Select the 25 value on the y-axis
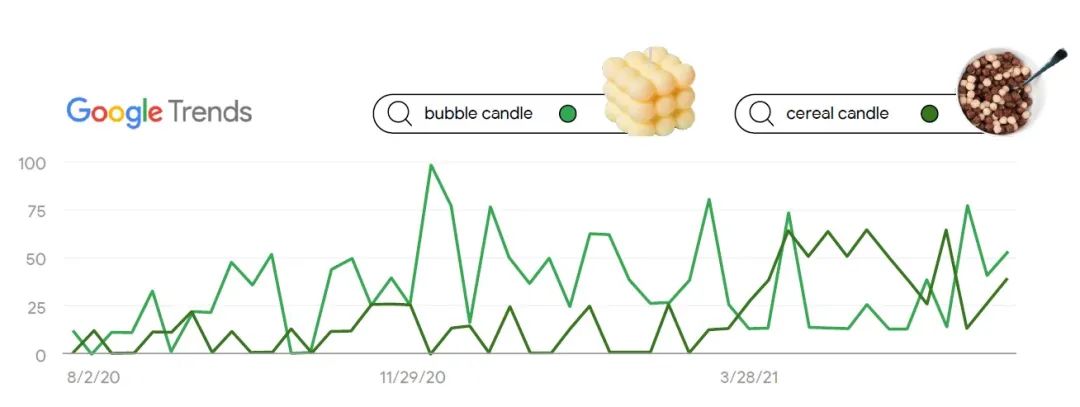 (51, 307)
